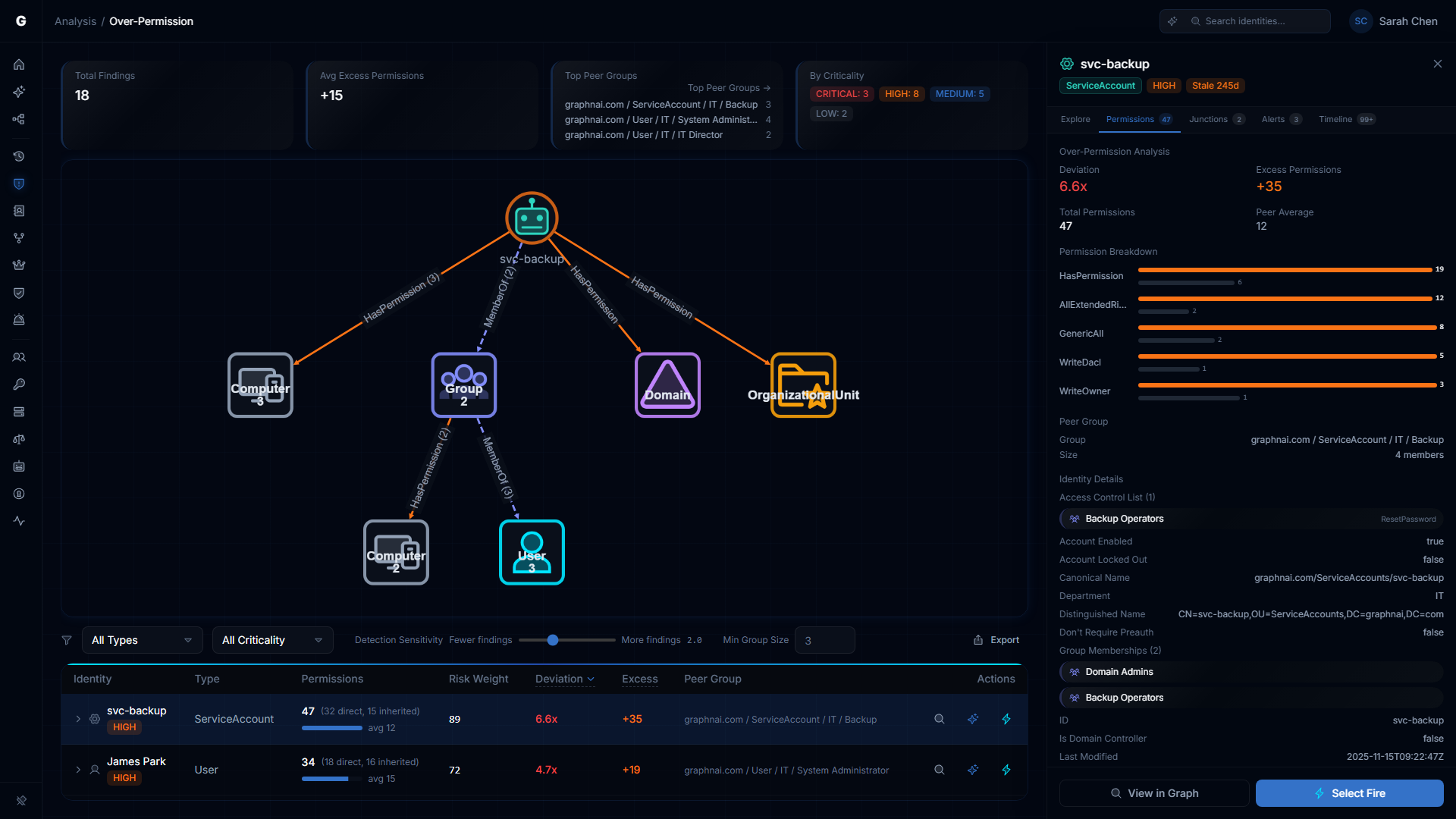Open the Home dashboard from the sidebar
The width and height of the screenshot is (1456, 819).
coord(19,64)
